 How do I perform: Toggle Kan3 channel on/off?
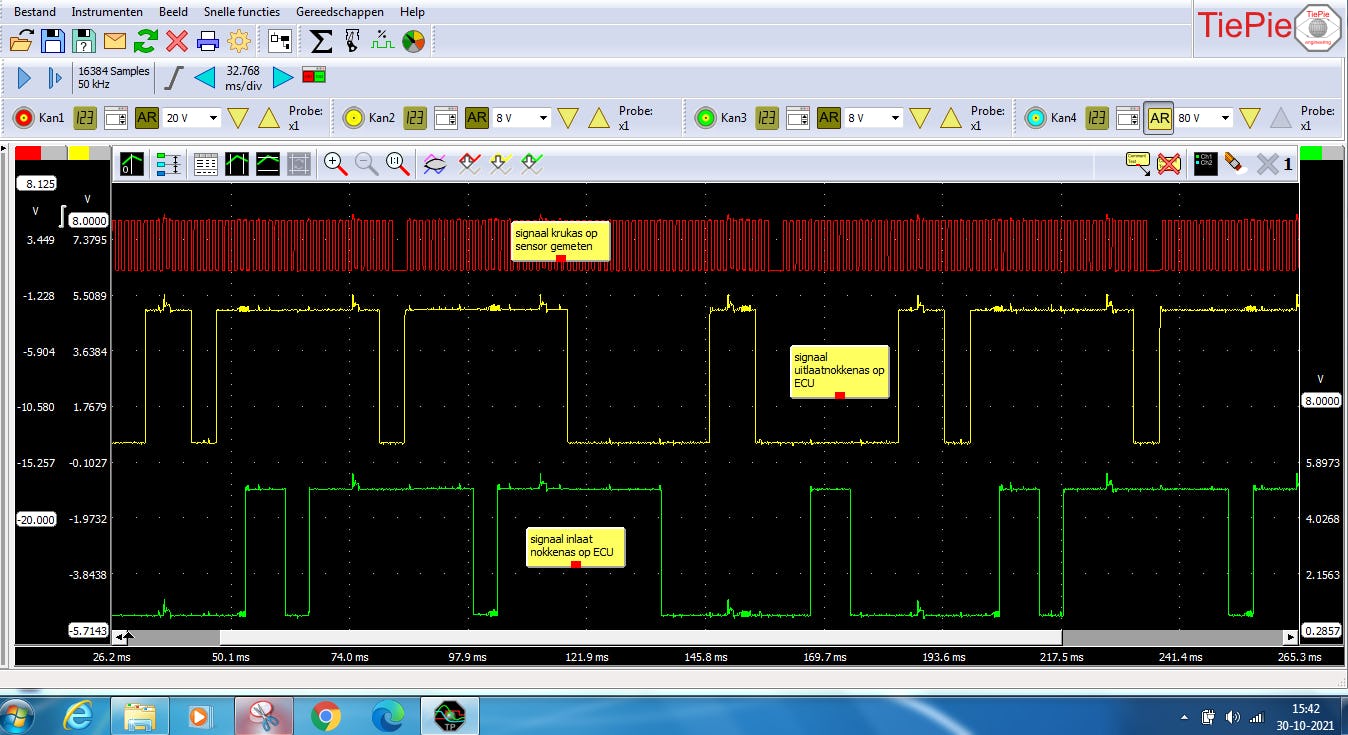pyautogui.click(x=705, y=118)
